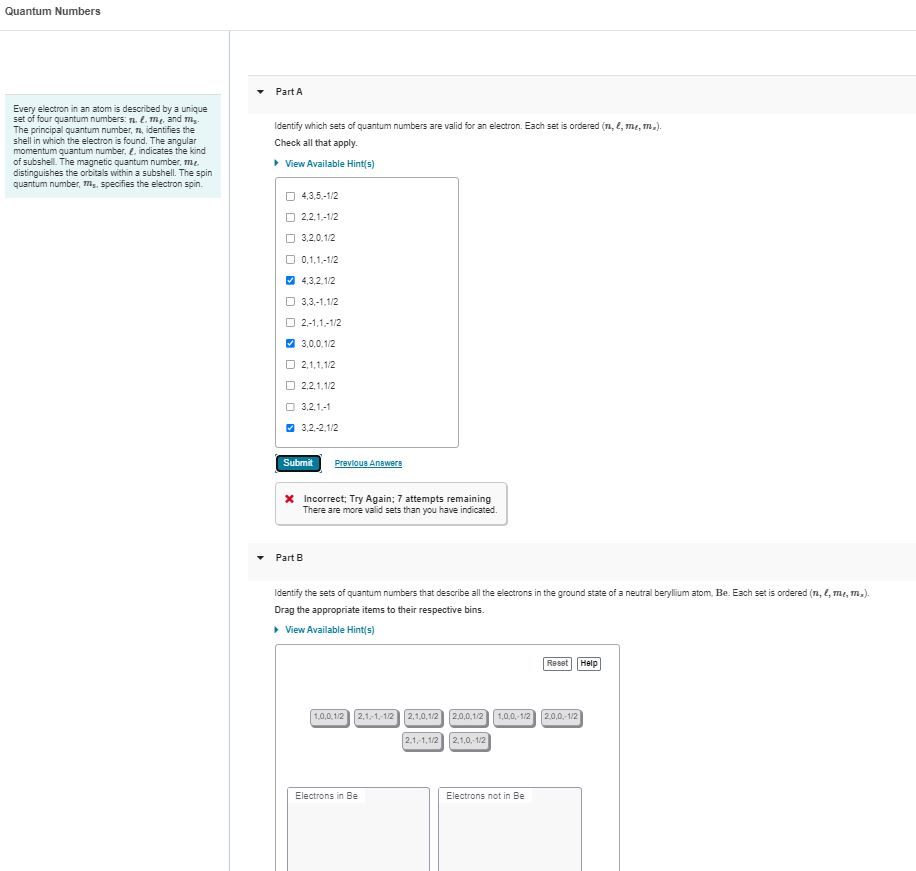Image resolution: width=916 pixels, height=871 pixels.
Task: Open Help for the sorting activity
Action: (589, 664)
